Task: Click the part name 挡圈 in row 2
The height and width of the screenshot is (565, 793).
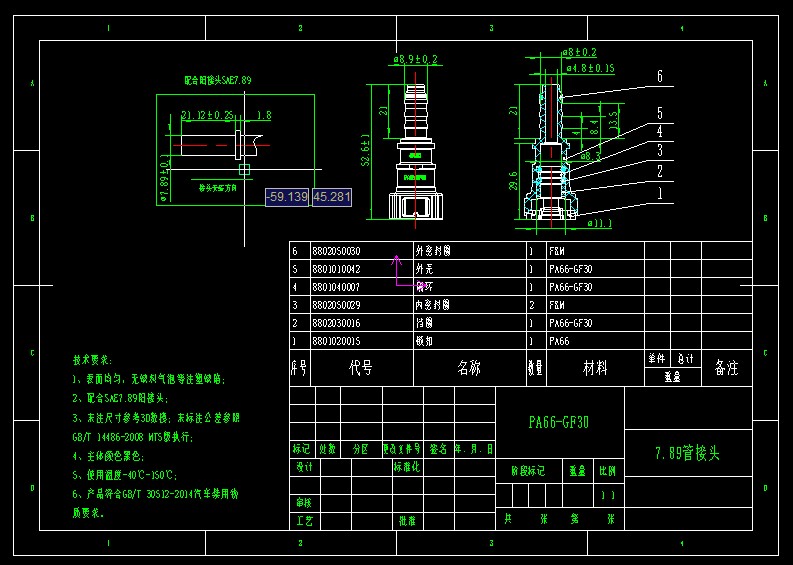Action: [424, 323]
